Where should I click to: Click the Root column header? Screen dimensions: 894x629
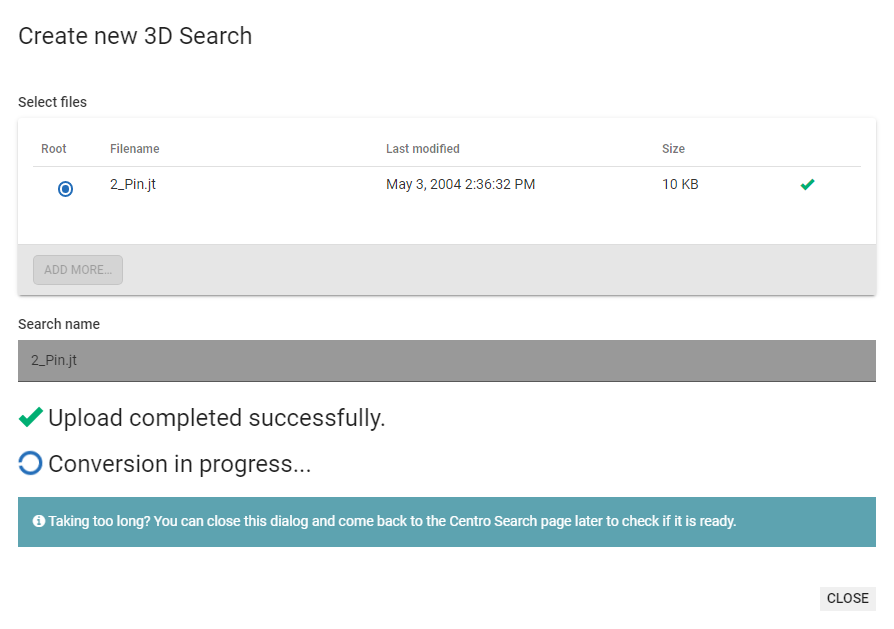pyautogui.click(x=54, y=149)
